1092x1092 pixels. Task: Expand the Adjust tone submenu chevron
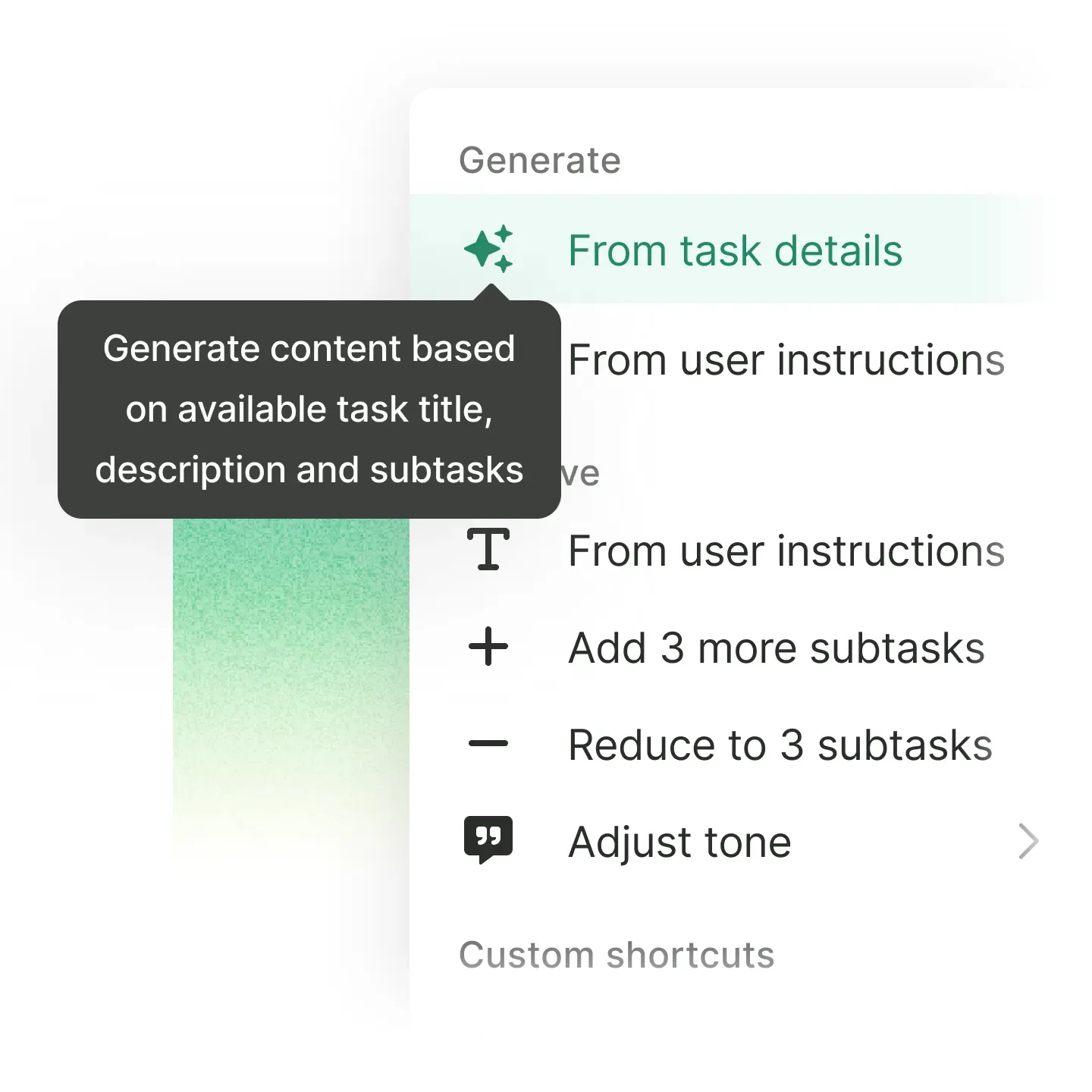(1028, 841)
